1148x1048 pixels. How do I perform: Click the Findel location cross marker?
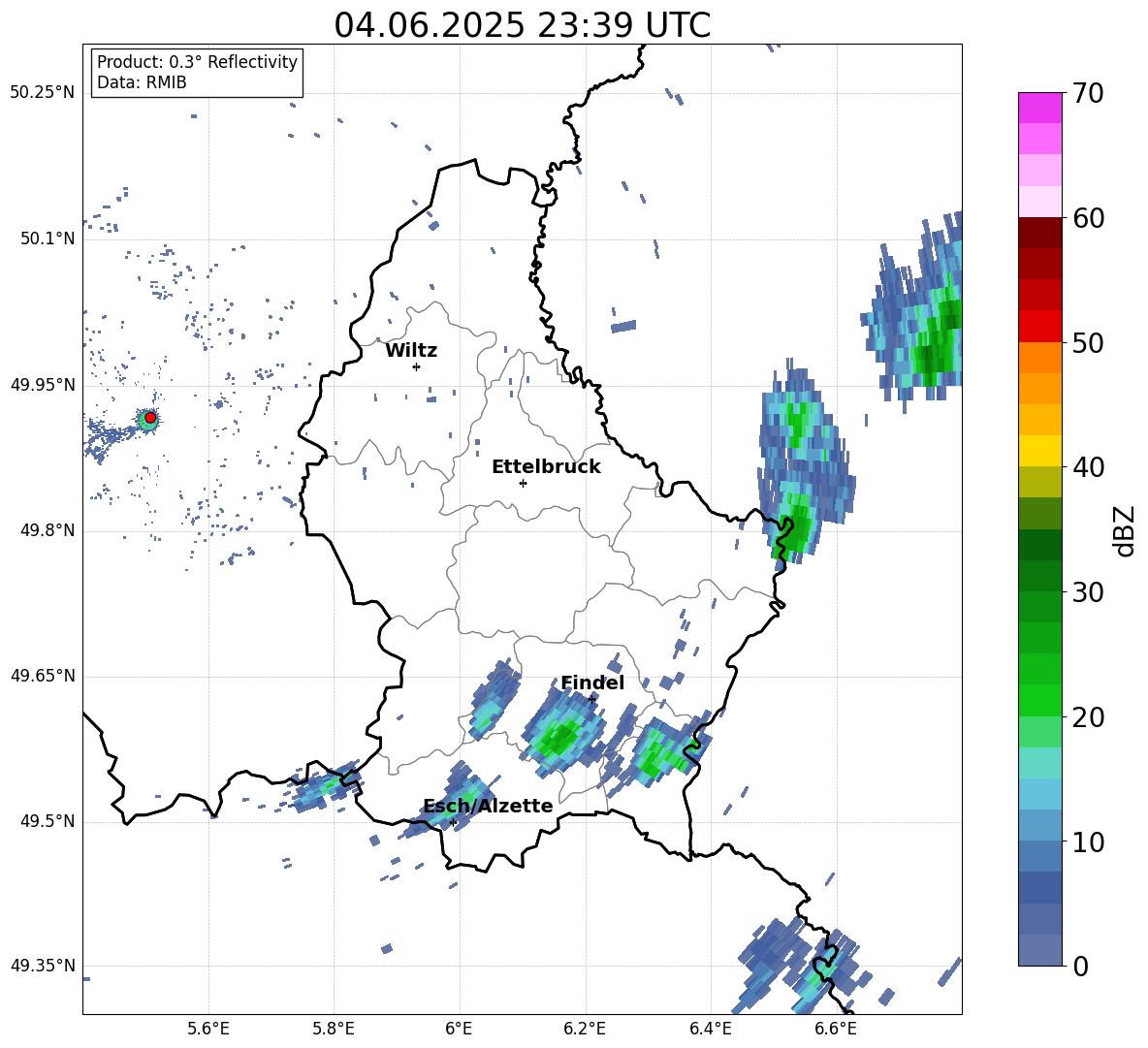[591, 699]
